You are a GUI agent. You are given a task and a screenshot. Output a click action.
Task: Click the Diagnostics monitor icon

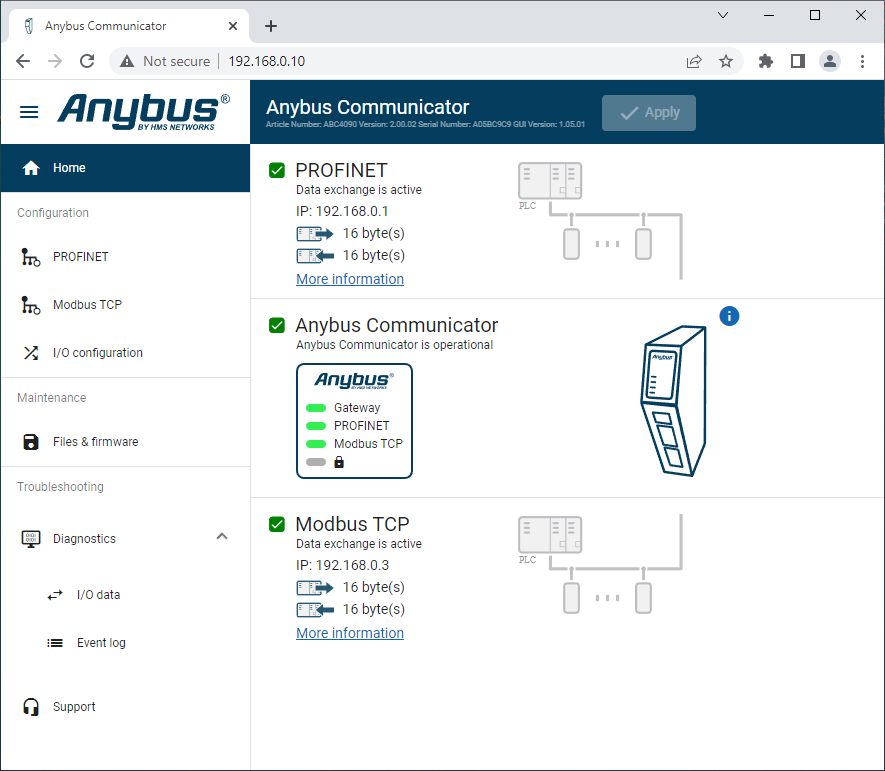(x=30, y=539)
